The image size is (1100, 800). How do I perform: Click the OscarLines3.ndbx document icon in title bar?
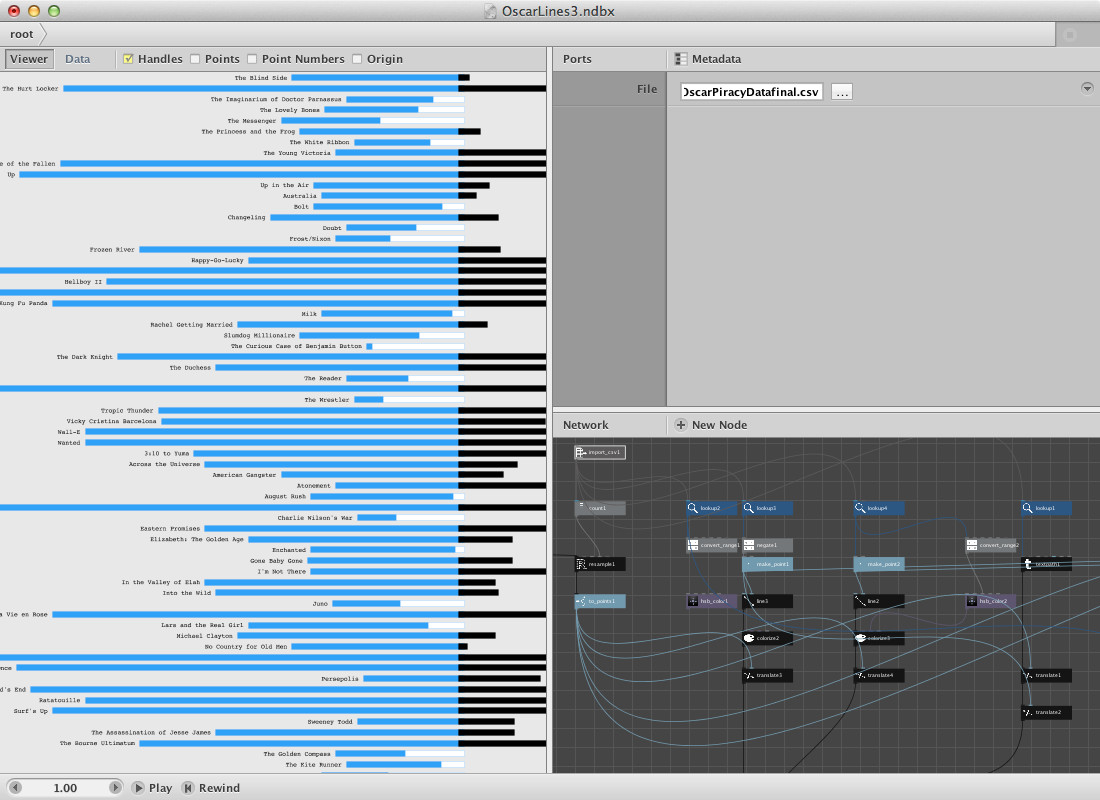[490, 11]
